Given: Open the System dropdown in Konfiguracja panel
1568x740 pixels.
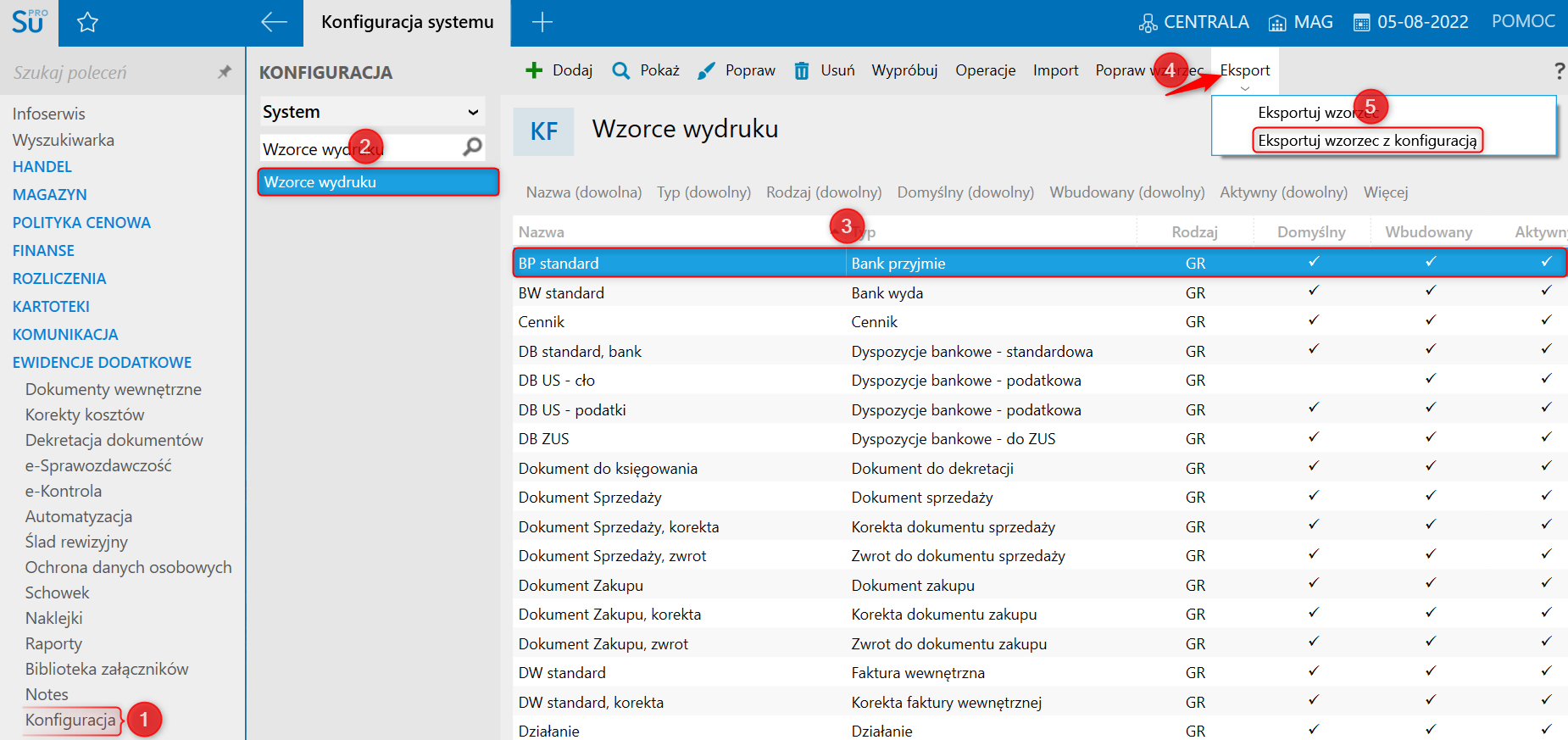Looking at the screenshot, I should (x=372, y=112).
